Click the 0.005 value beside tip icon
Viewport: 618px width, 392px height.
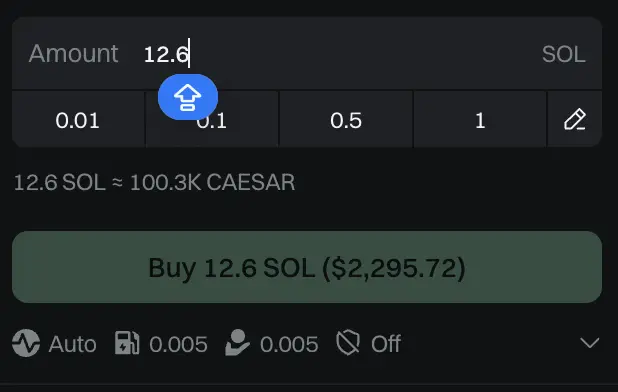[289, 344]
